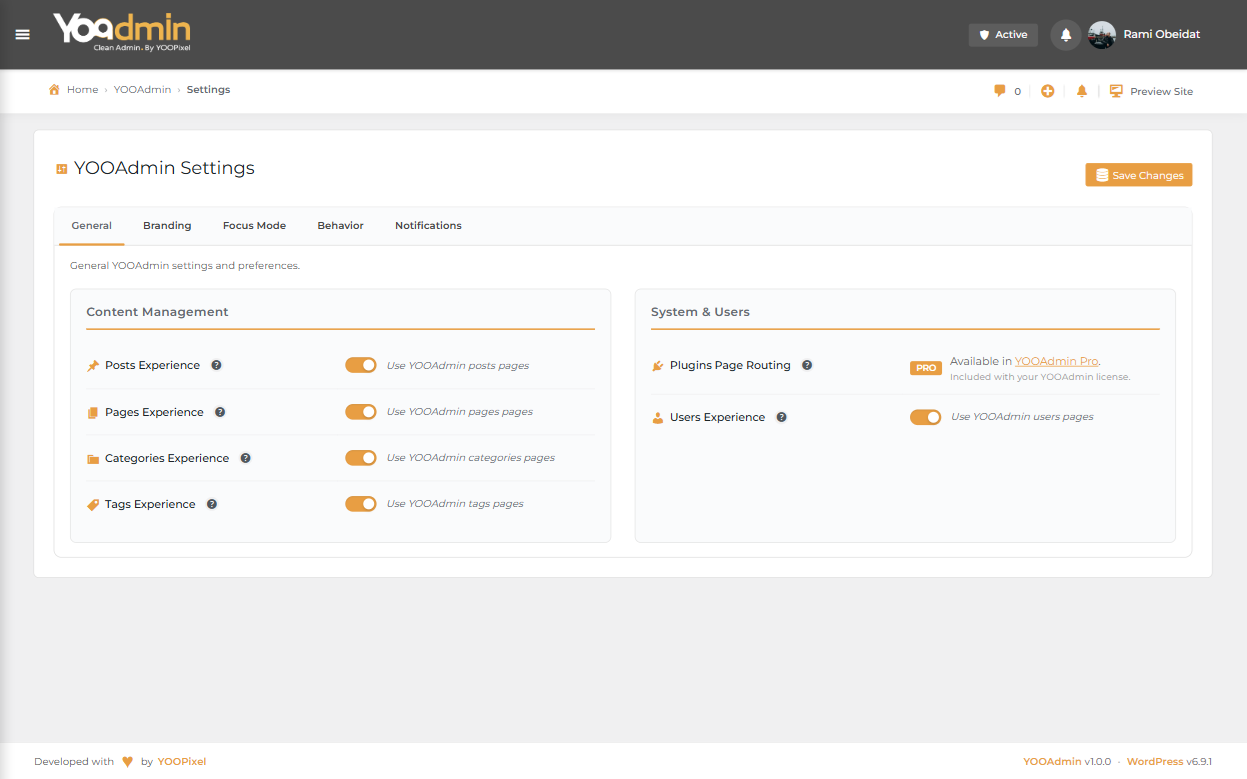Switch to the Behavior tab
The height and width of the screenshot is (779, 1247).
(x=340, y=226)
